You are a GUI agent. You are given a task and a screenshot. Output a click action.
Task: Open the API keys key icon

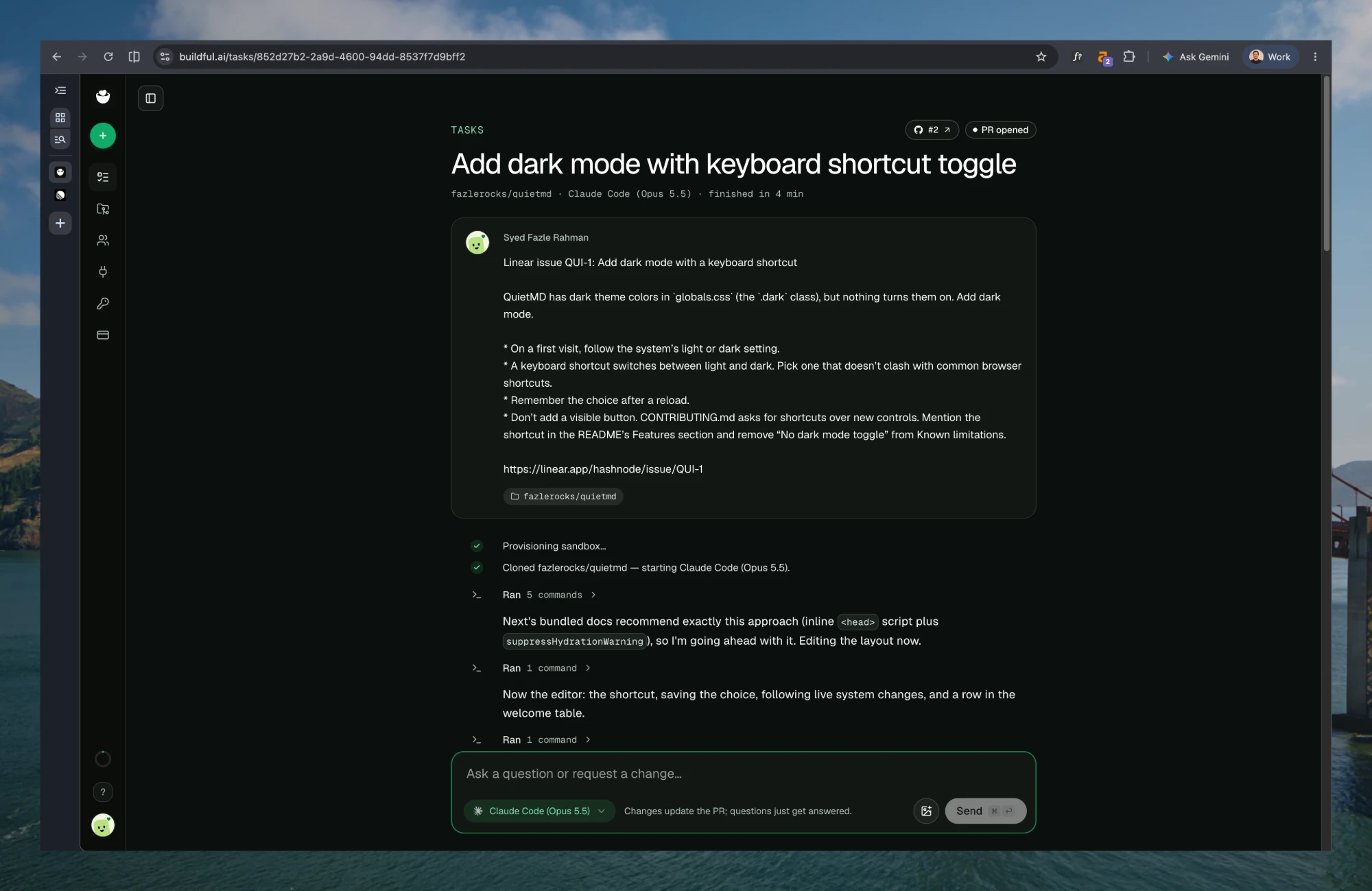click(x=103, y=303)
